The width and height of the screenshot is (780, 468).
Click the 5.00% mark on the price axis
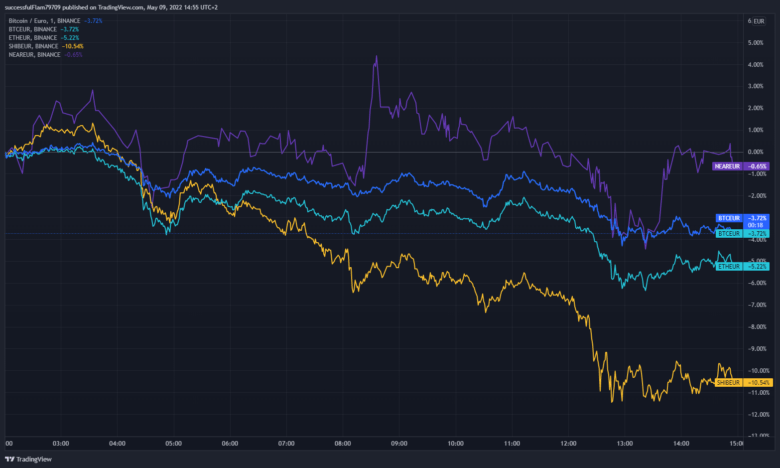click(755, 43)
